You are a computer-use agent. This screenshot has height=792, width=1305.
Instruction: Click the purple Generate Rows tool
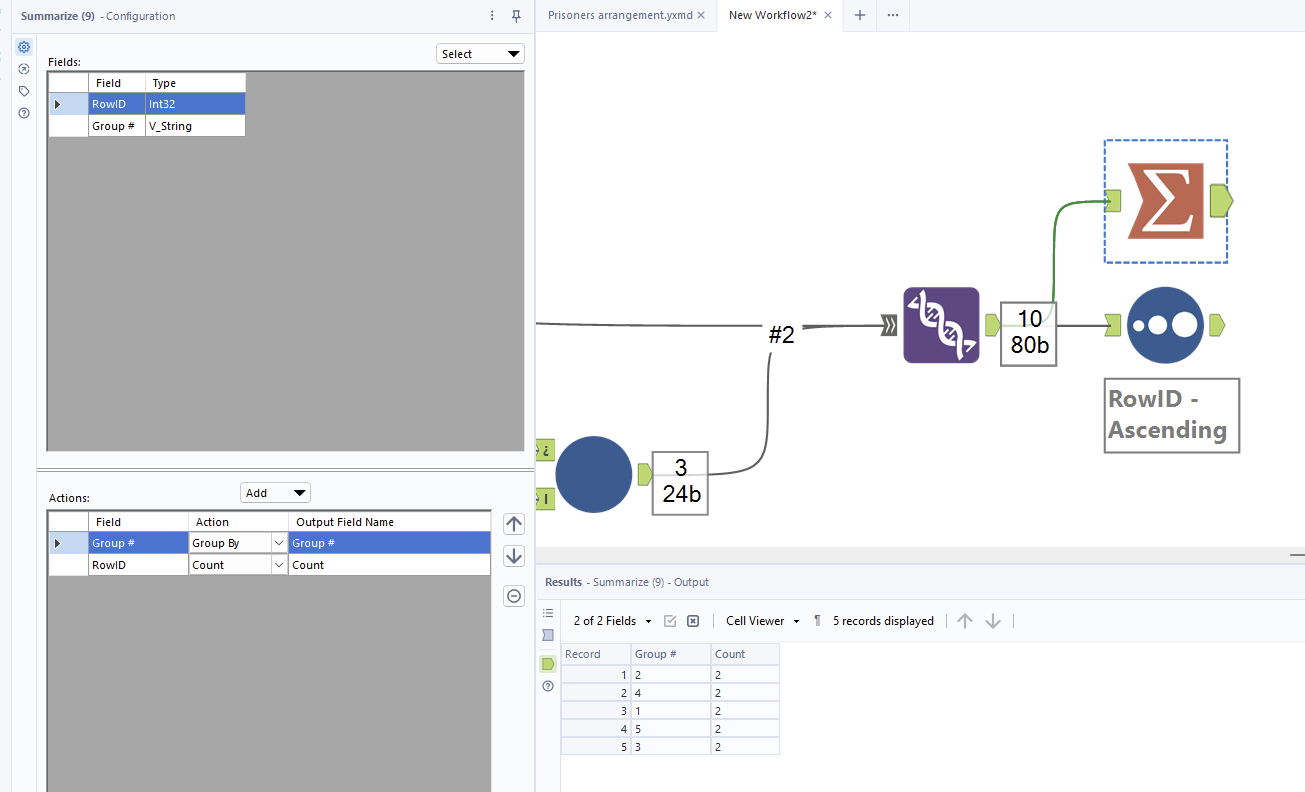click(940, 325)
